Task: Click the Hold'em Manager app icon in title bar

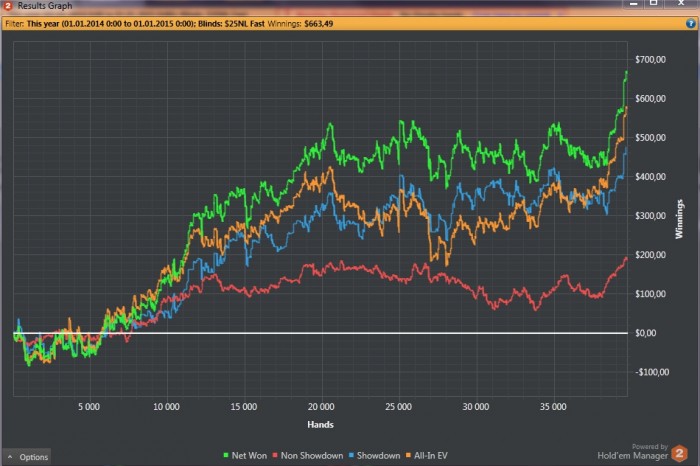Action: pos(7,5)
